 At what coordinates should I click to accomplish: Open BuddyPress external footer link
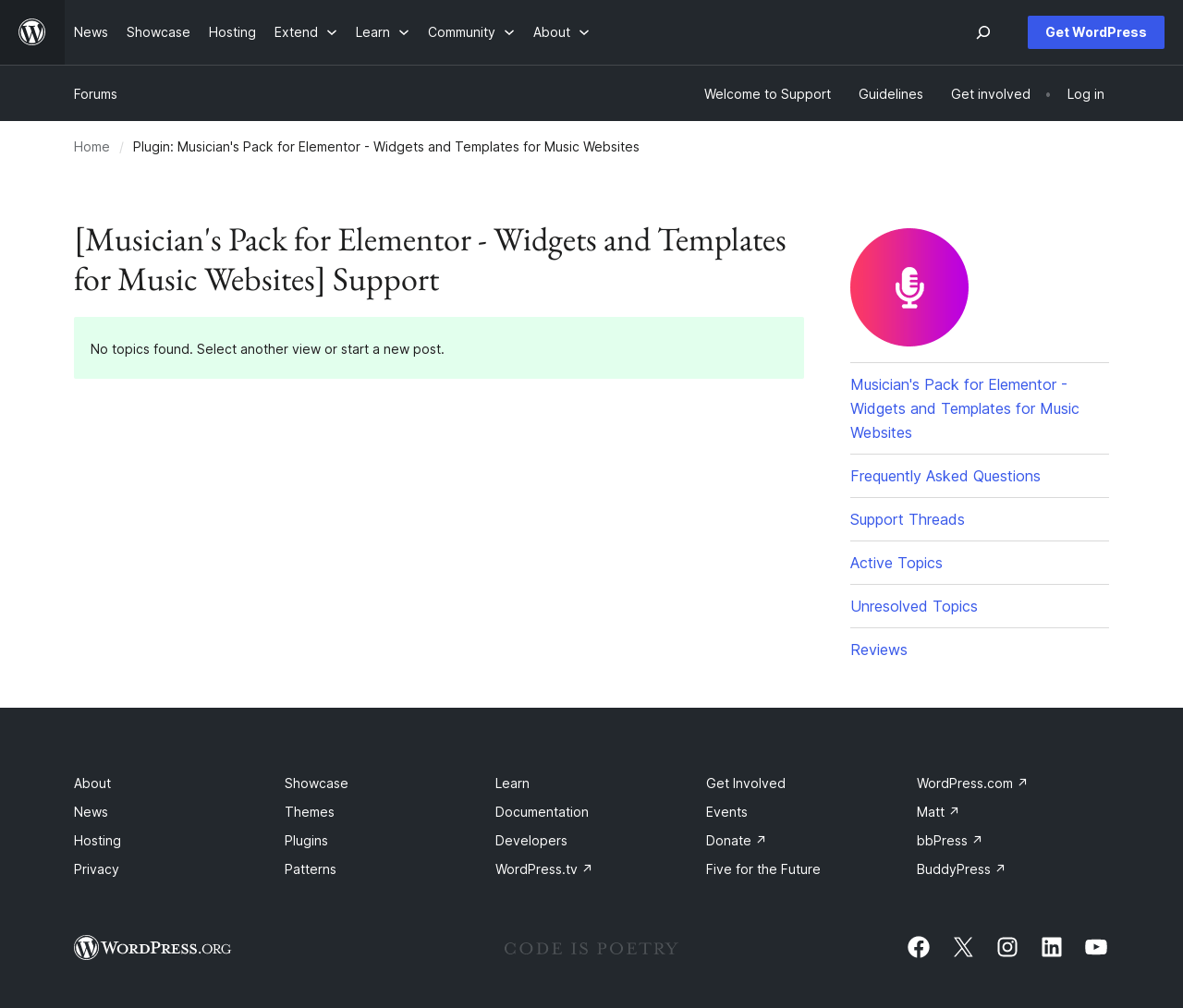[961, 869]
